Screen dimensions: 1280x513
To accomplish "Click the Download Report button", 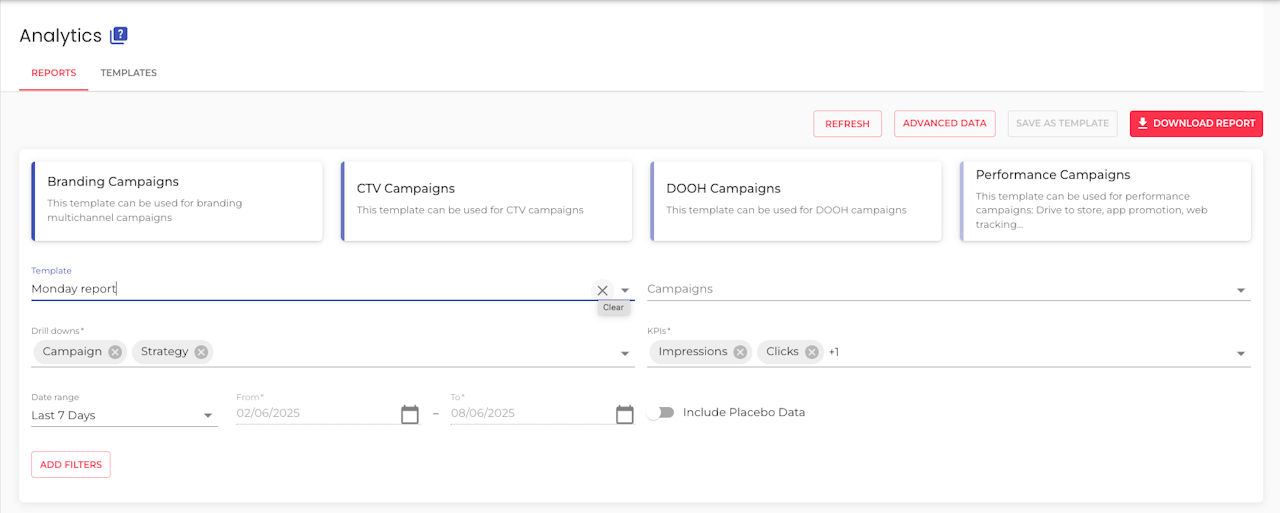I will (1196, 123).
